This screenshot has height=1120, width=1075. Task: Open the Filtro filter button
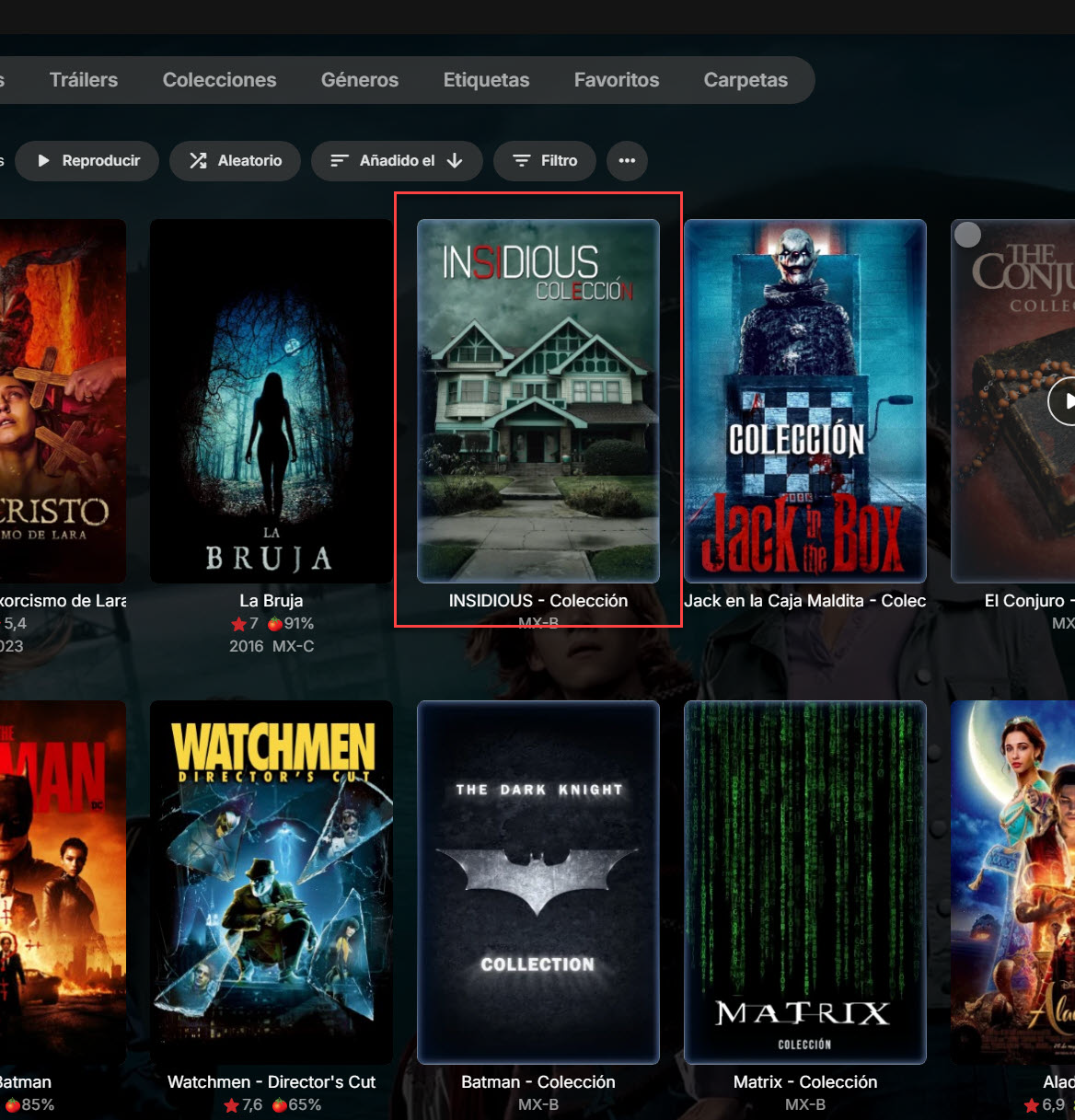(x=545, y=161)
